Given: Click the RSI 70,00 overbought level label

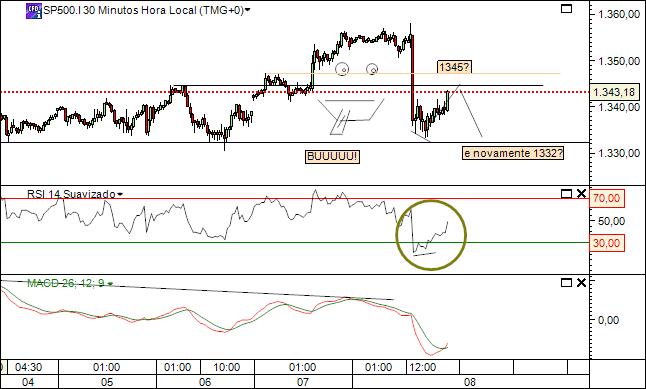Looking at the screenshot, I should [x=606, y=199].
